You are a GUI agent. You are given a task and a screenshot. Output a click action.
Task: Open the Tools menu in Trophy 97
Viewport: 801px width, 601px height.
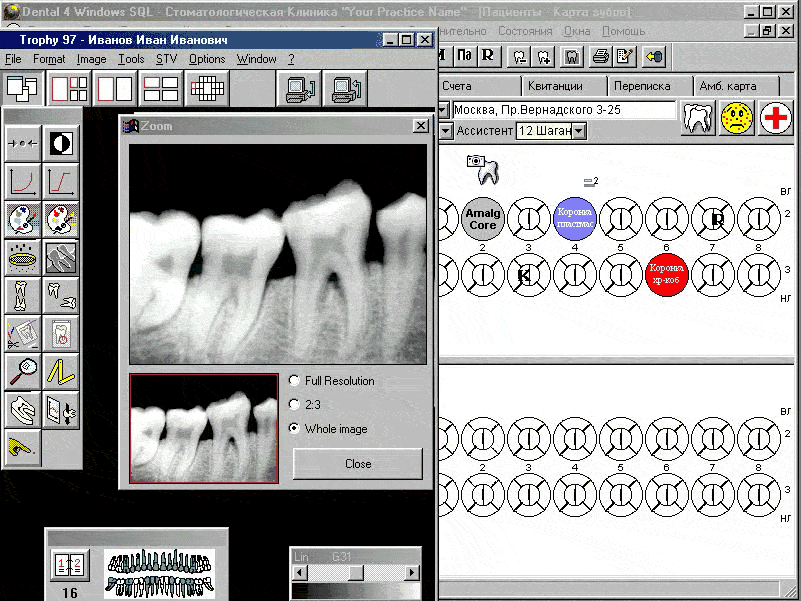click(130, 59)
